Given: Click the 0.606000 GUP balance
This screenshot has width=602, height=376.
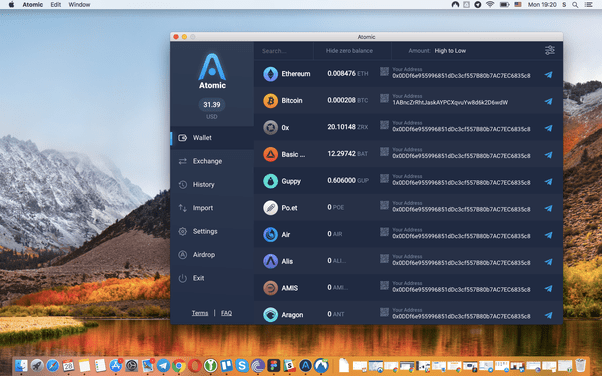Looking at the screenshot, I should coord(348,180).
